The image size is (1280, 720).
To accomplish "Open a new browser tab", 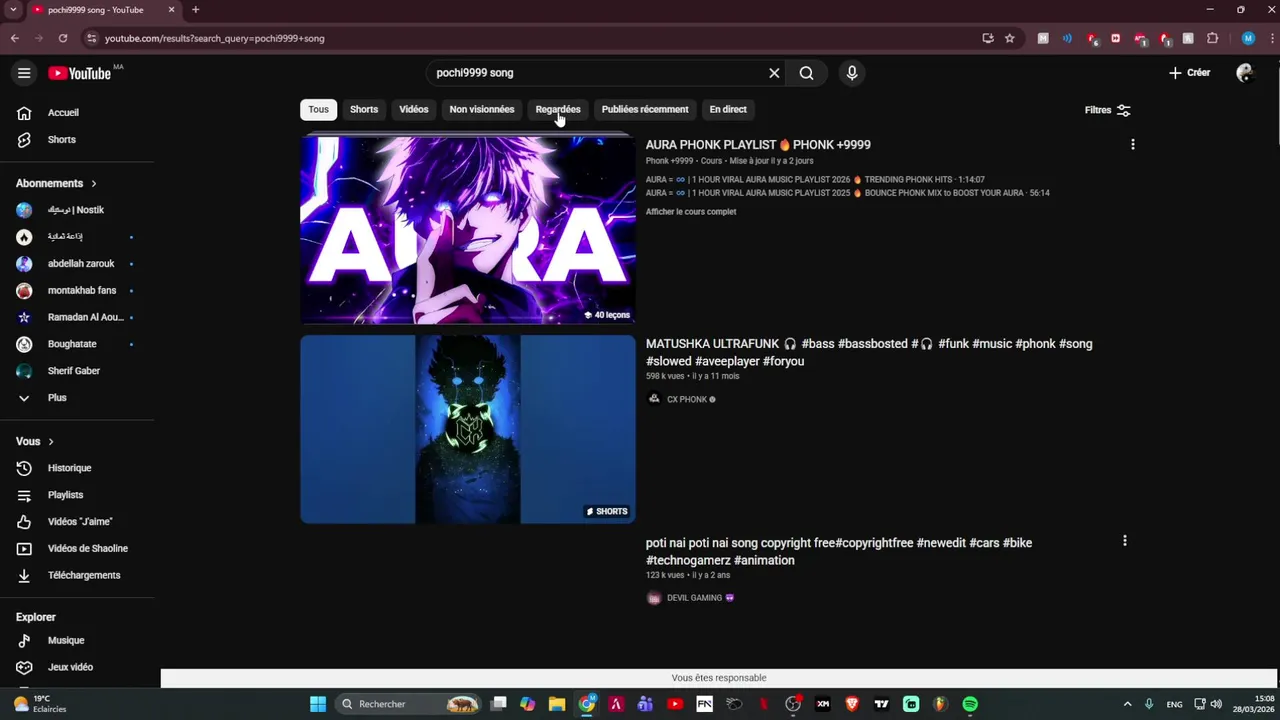I will (x=195, y=10).
